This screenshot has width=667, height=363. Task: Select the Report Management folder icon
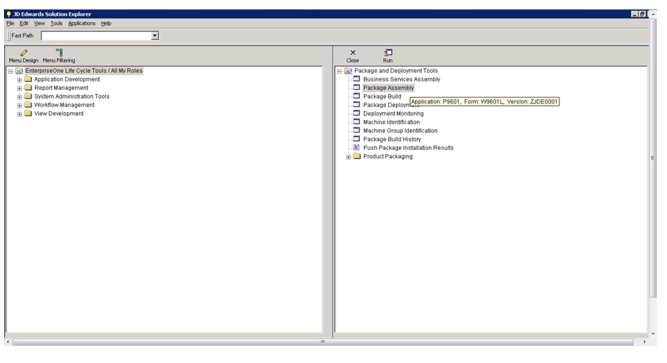pos(29,88)
